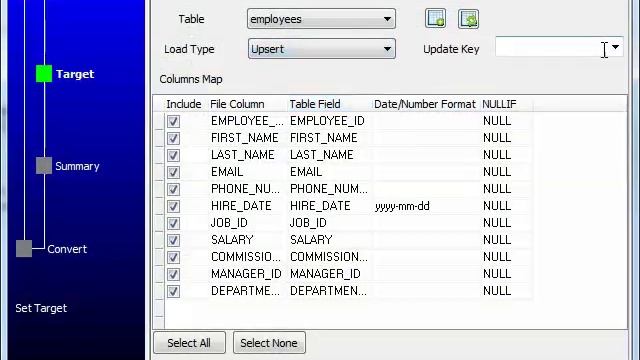Click the NULL value in MANAGER_ID row
Screen dimensions: 640x360
497,274
